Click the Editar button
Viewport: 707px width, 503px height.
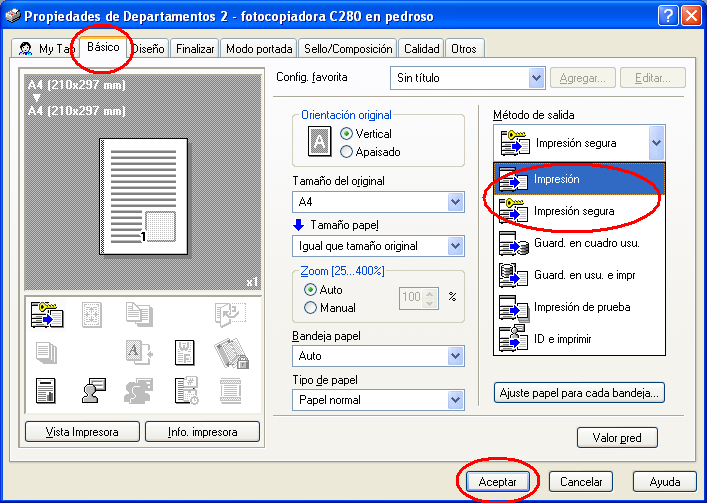click(653, 78)
